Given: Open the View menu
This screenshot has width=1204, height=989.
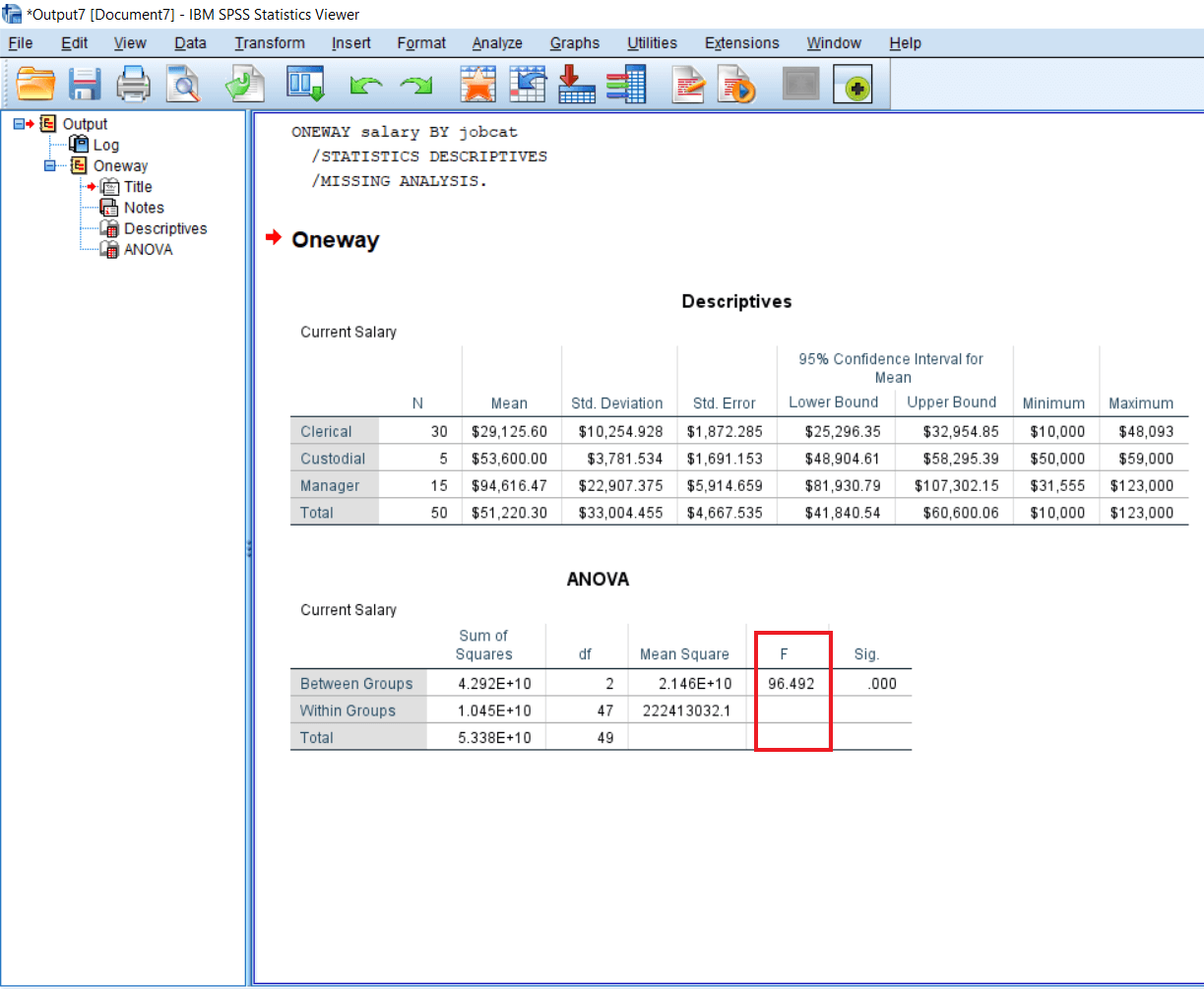Looking at the screenshot, I should pyautogui.click(x=130, y=43).
